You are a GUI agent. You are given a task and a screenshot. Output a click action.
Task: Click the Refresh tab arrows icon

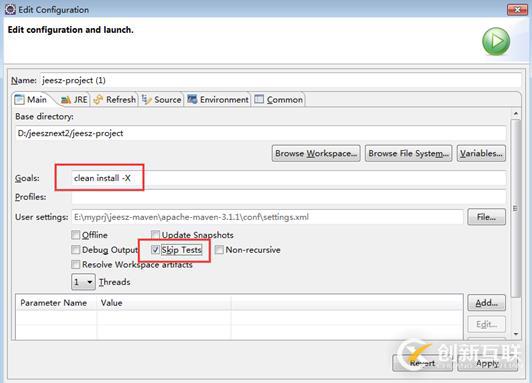pos(98,100)
